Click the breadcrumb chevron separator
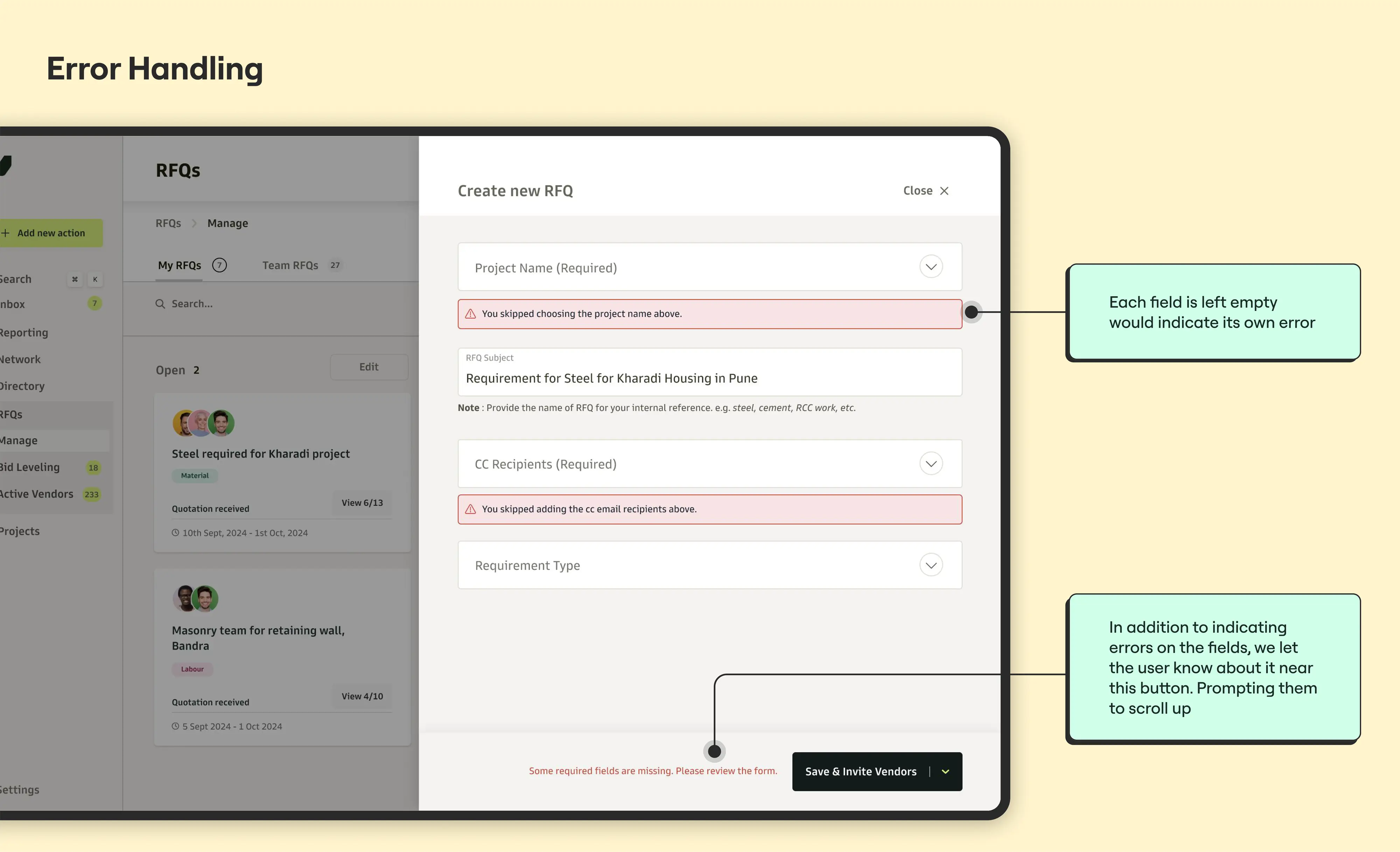1400x852 pixels. click(x=194, y=223)
